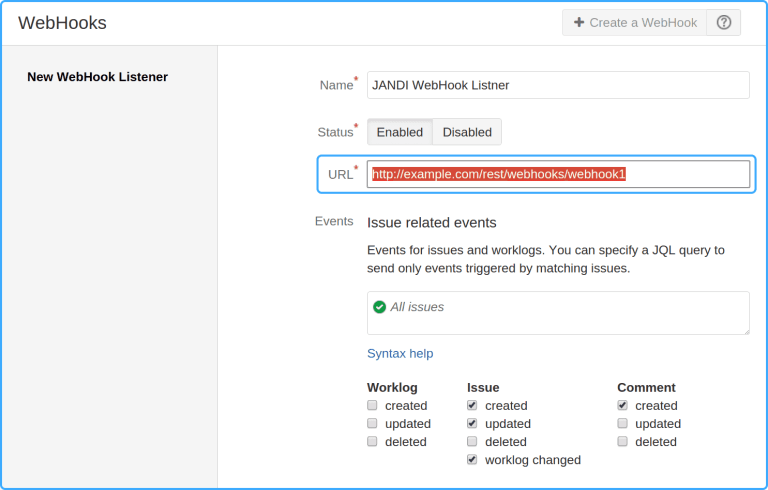Screen dimensions: 768x490
Task: Enable Comment updated checkbox
Action: pyautogui.click(x=622, y=424)
